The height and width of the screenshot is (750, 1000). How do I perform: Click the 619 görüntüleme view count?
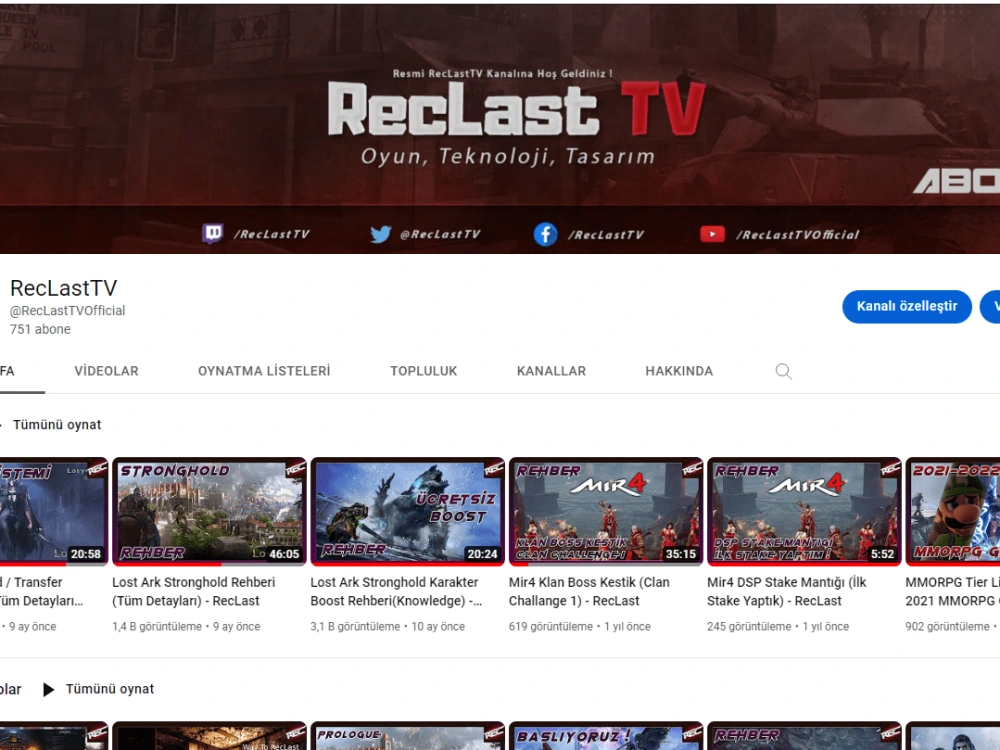click(x=551, y=626)
